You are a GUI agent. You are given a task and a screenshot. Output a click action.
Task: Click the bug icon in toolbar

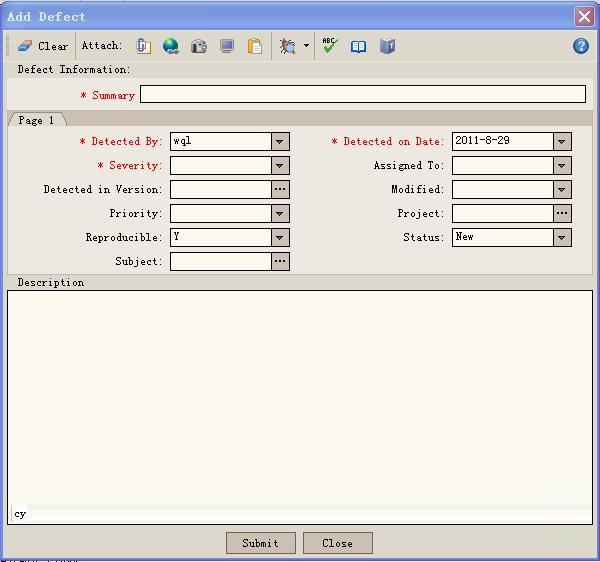[x=288, y=46]
